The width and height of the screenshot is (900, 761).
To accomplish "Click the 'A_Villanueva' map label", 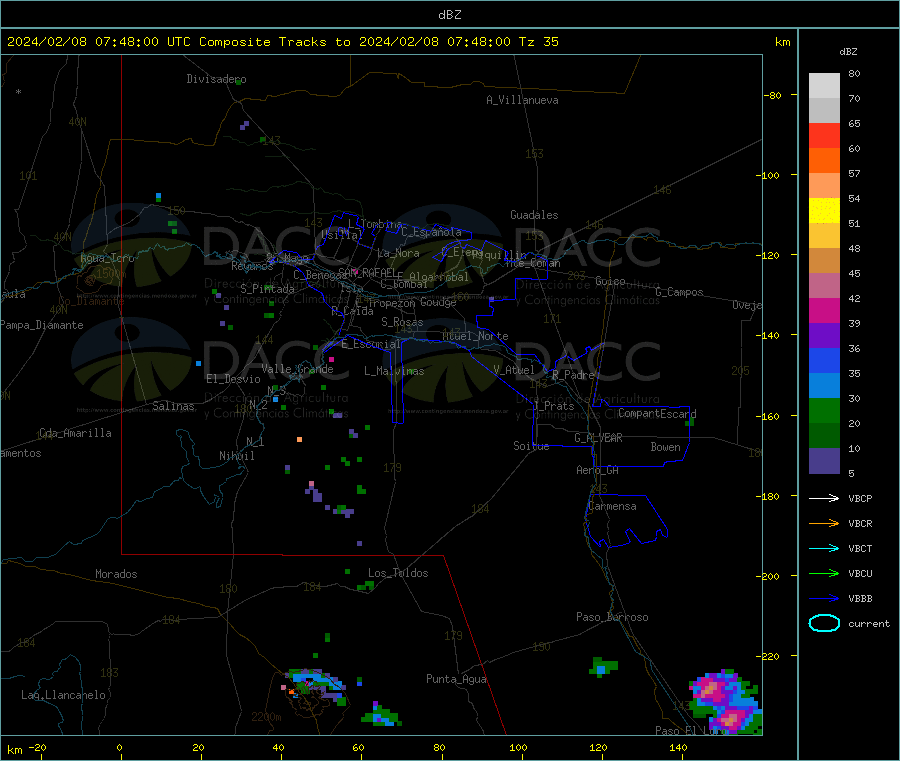I will click(x=522, y=100).
